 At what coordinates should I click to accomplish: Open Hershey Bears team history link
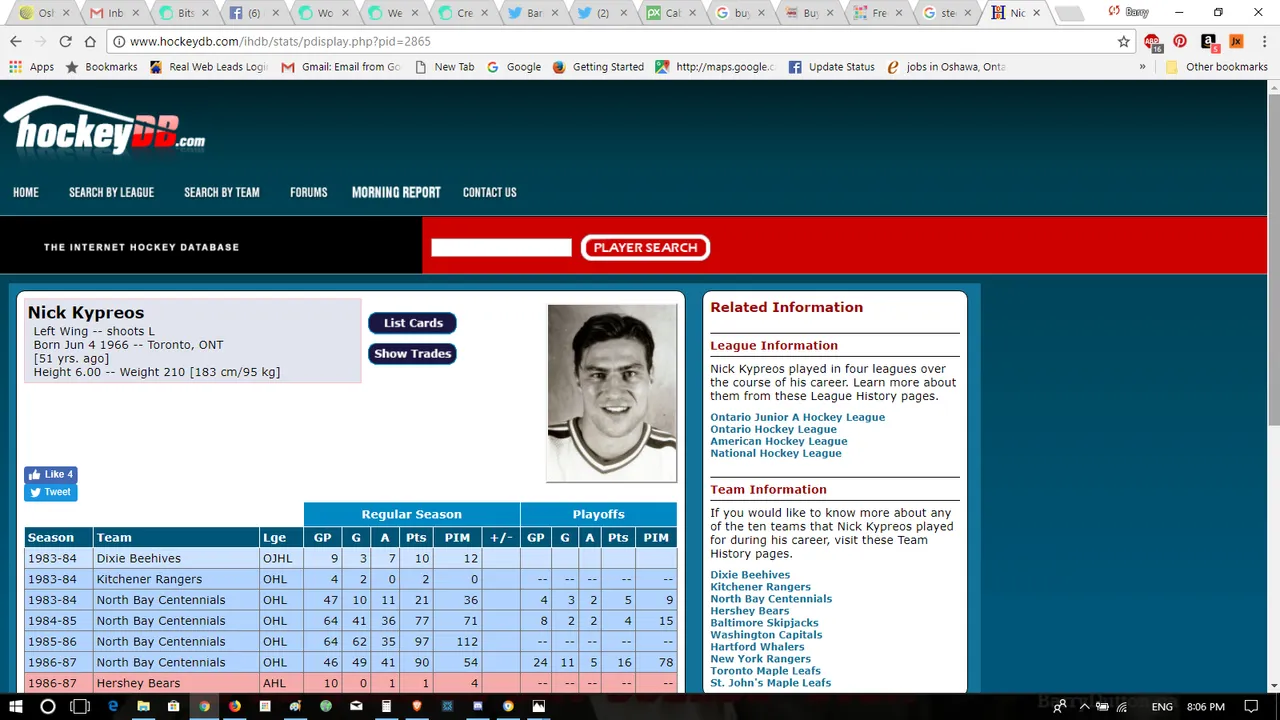[749, 611]
